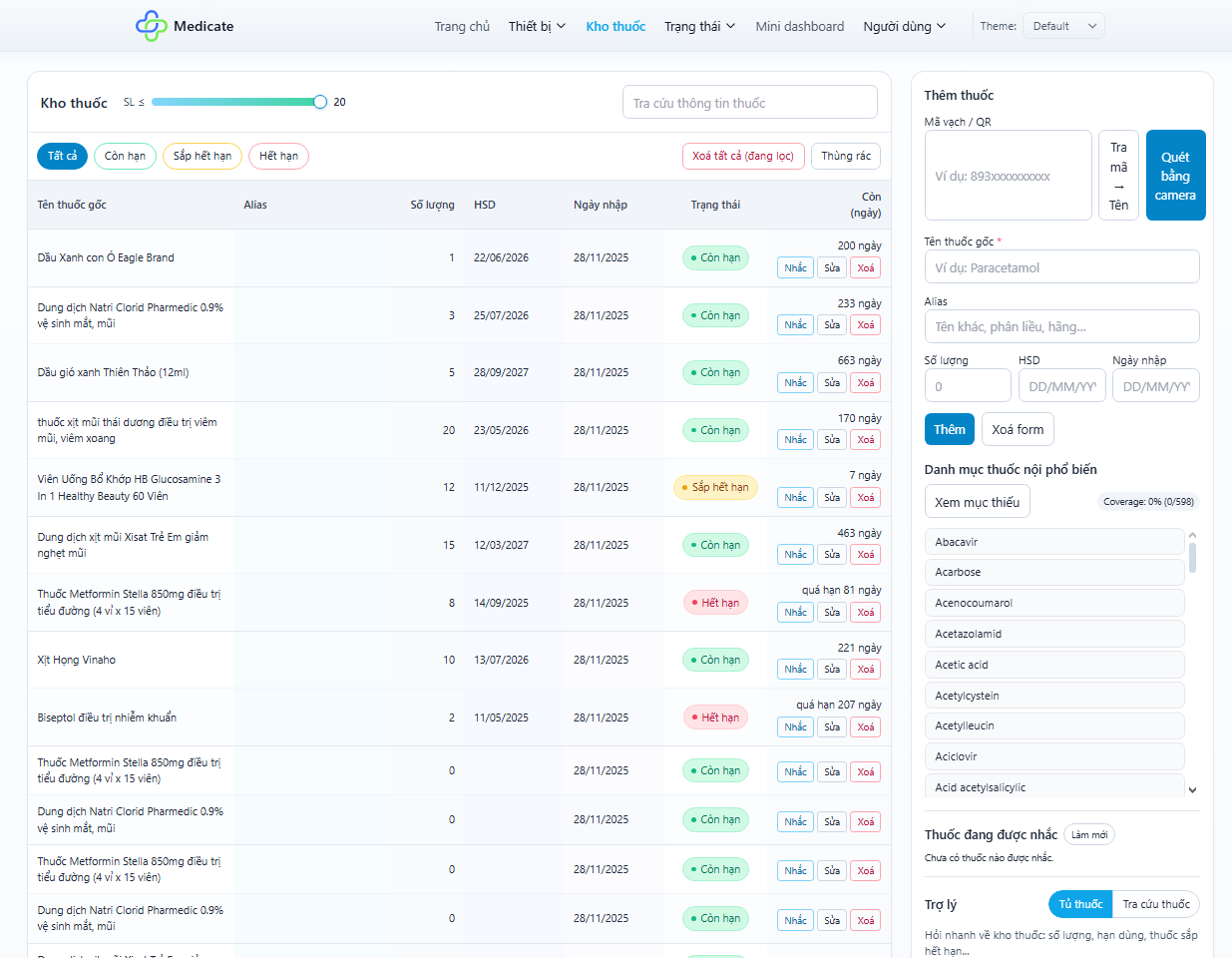This screenshot has height=958, width=1232.
Task: Filter list by Tất cả
Action: point(62,156)
